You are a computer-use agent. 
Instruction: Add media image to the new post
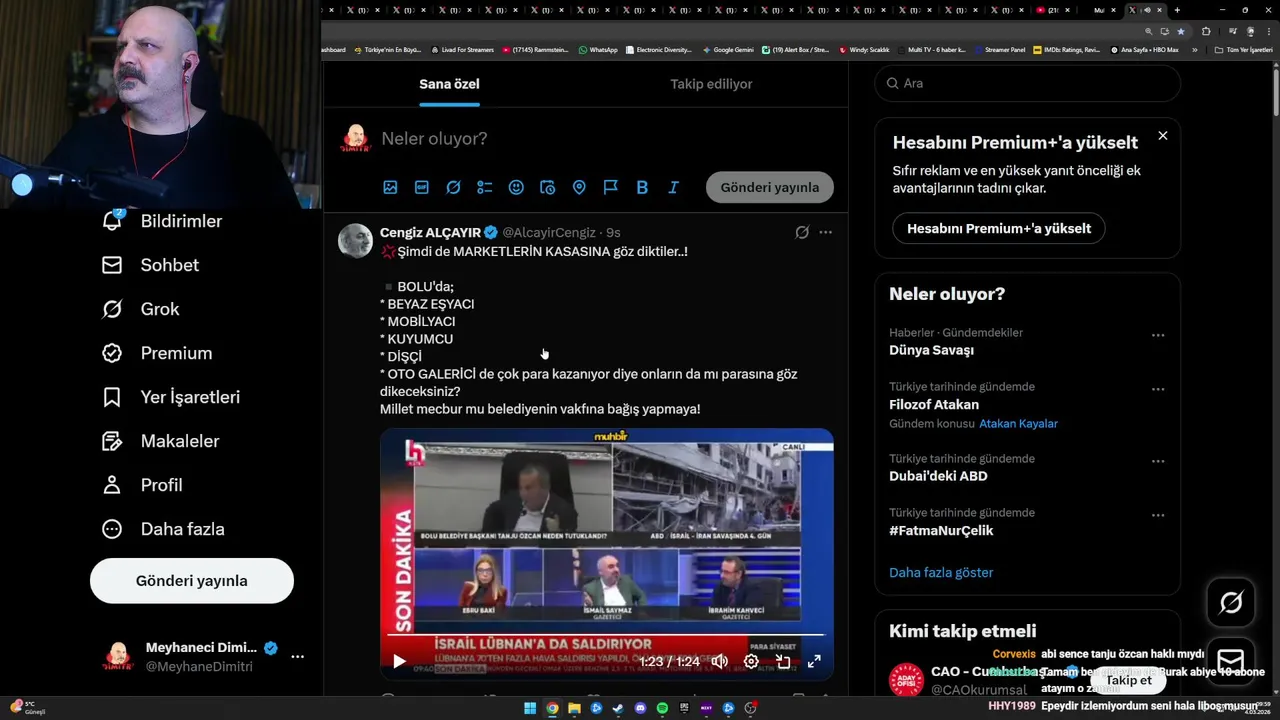390,187
